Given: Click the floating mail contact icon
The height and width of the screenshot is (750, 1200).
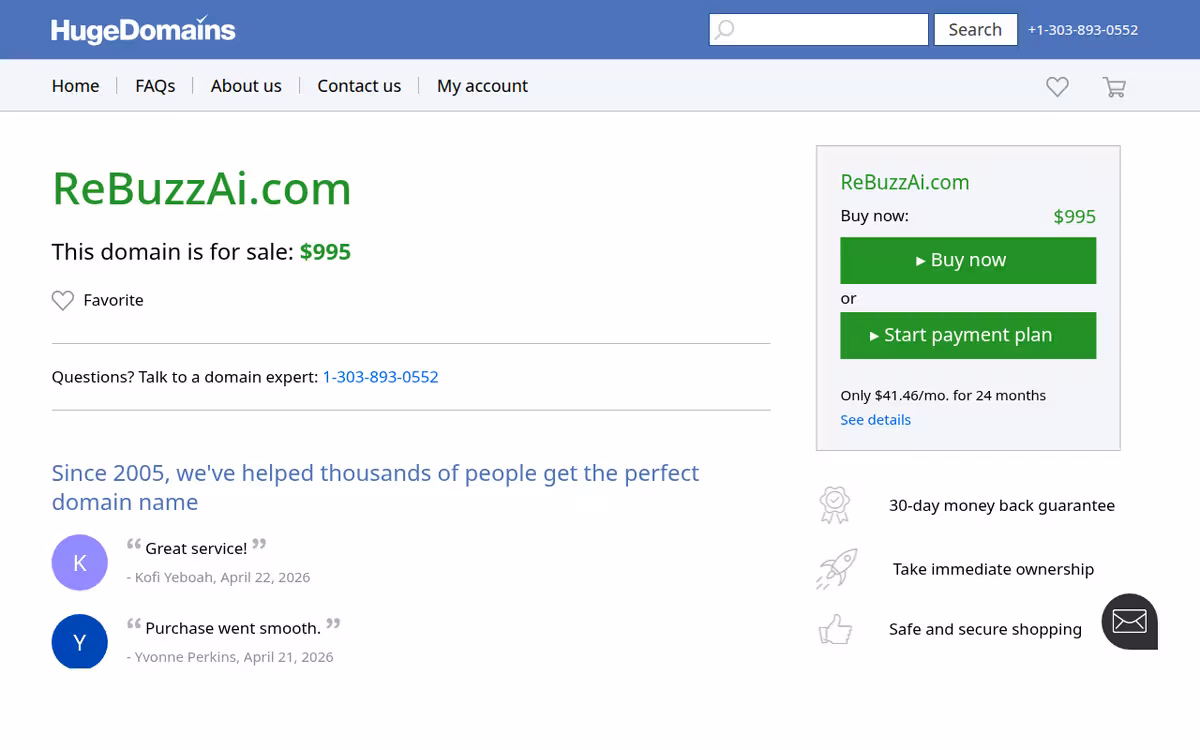Looking at the screenshot, I should [x=1130, y=622].
